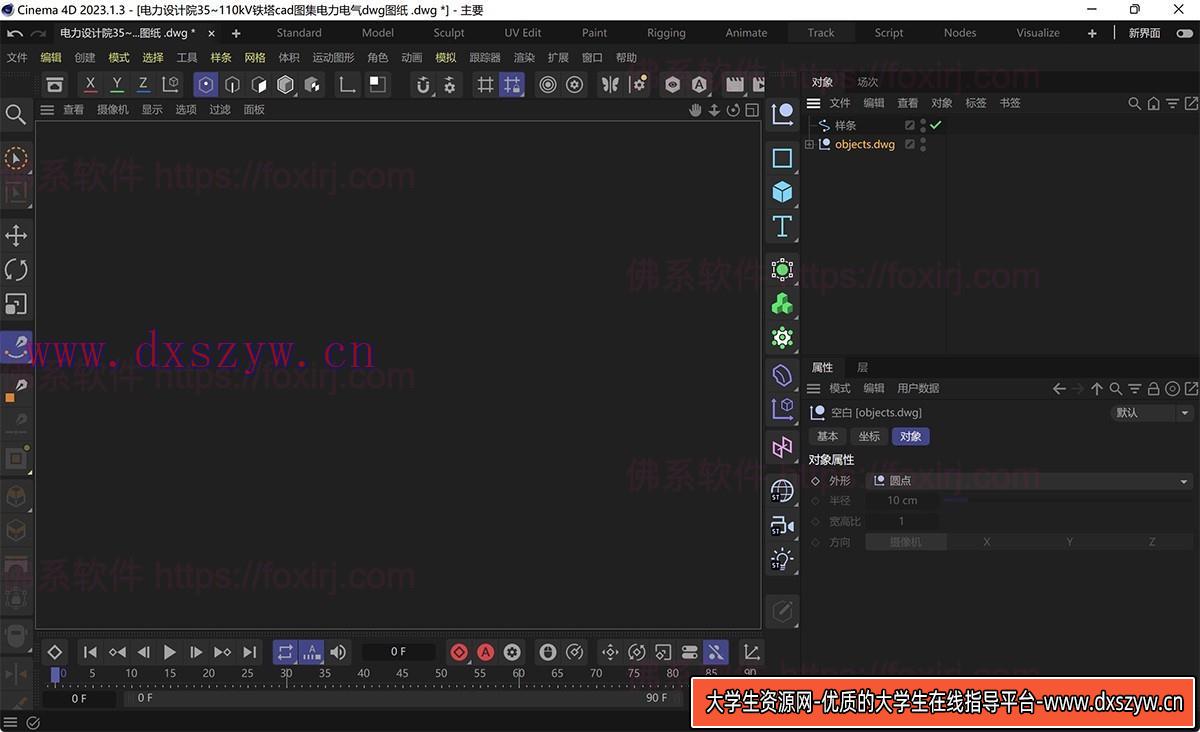Add a spline Rectangle object
Viewport: 1200px width, 732px height.
point(782,158)
